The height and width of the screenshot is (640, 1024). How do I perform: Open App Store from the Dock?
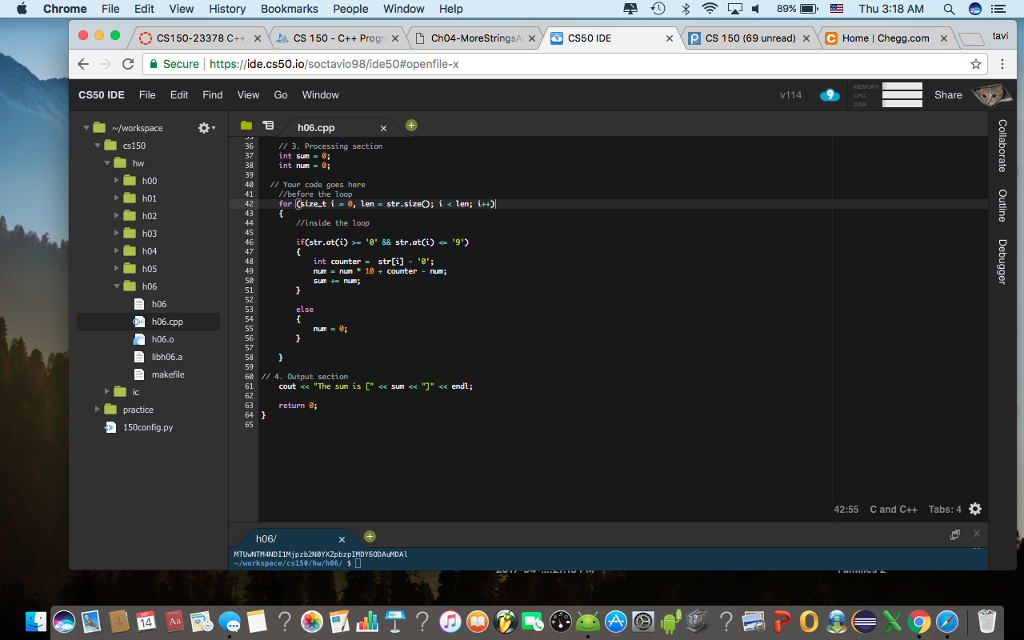point(615,621)
